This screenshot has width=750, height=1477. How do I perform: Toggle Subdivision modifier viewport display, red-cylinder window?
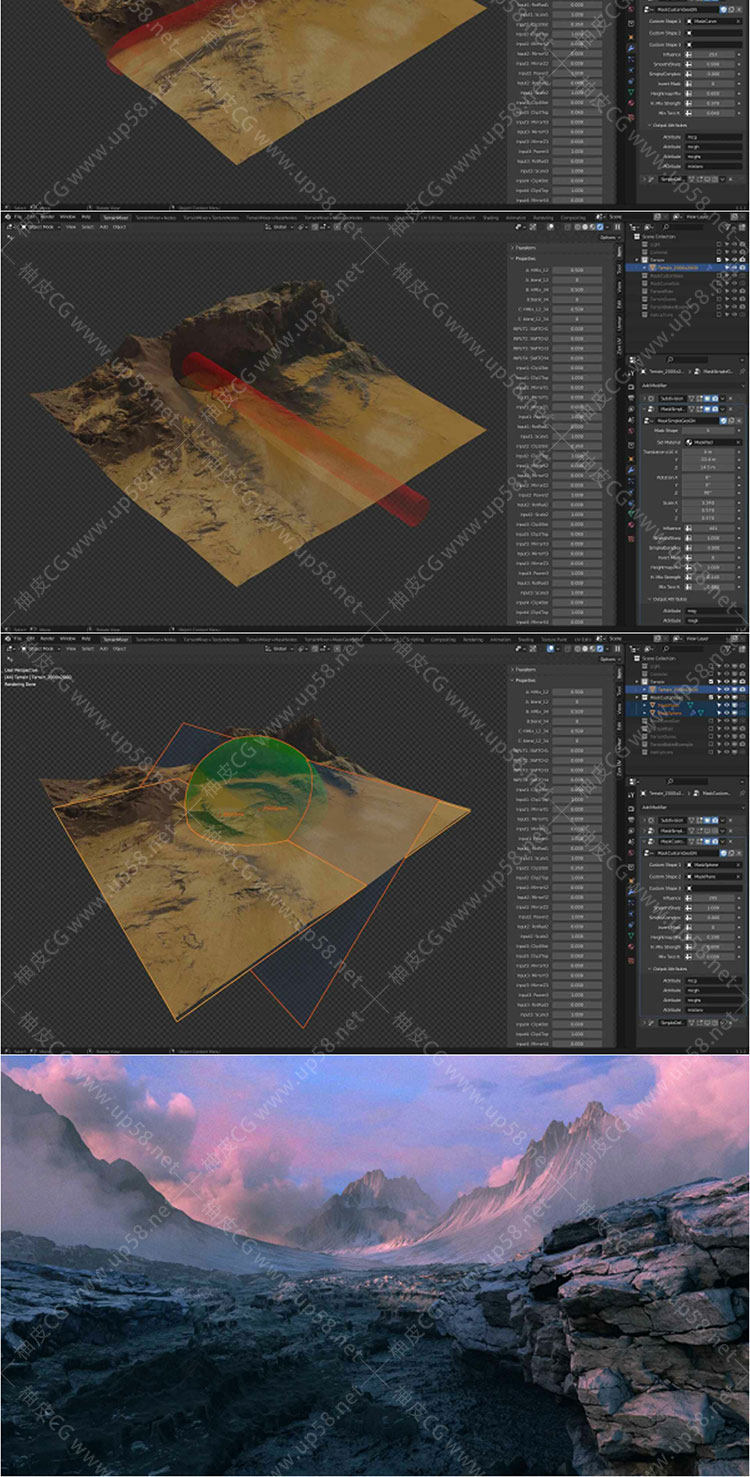pos(707,398)
